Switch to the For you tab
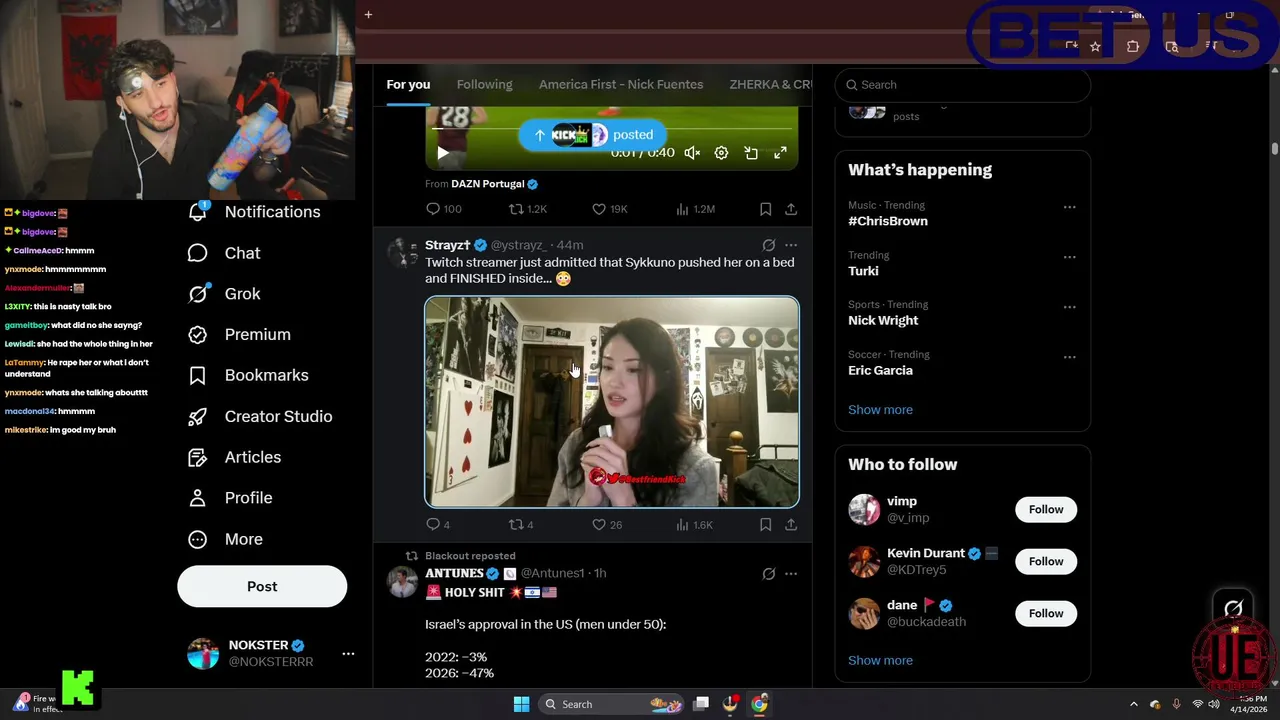The width and height of the screenshot is (1280, 720). [x=408, y=85]
